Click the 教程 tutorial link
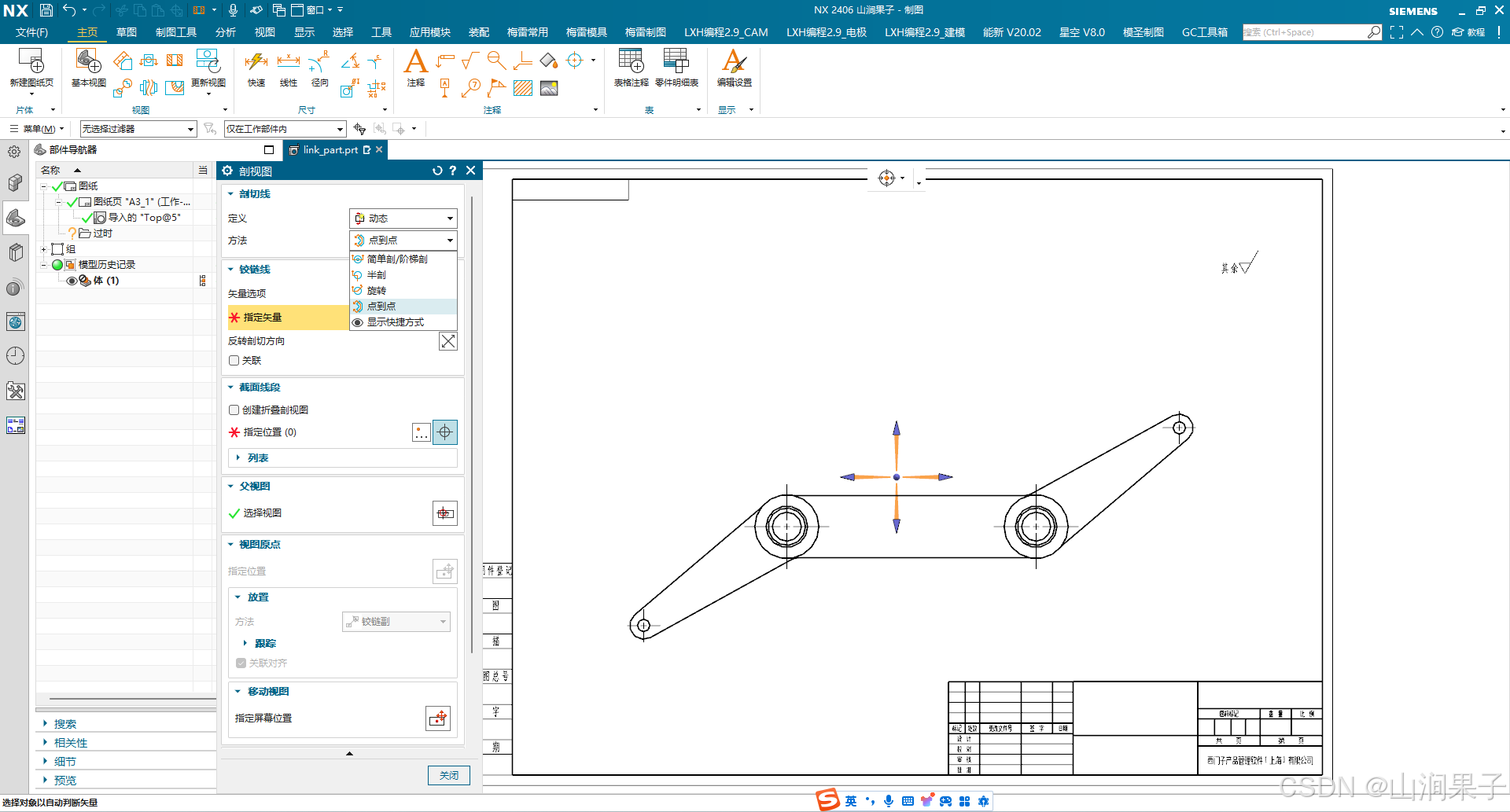1510x812 pixels. click(x=1469, y=32)
